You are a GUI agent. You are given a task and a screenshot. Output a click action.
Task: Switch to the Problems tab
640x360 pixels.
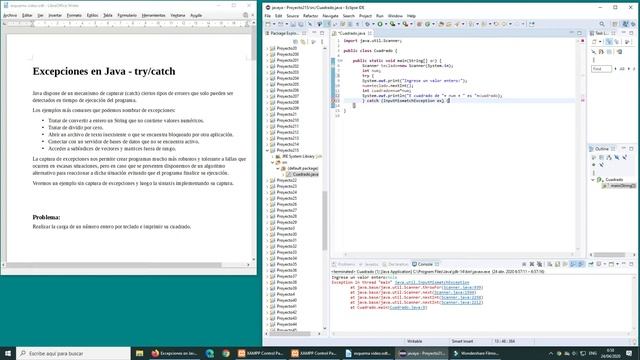click(344, 264)
